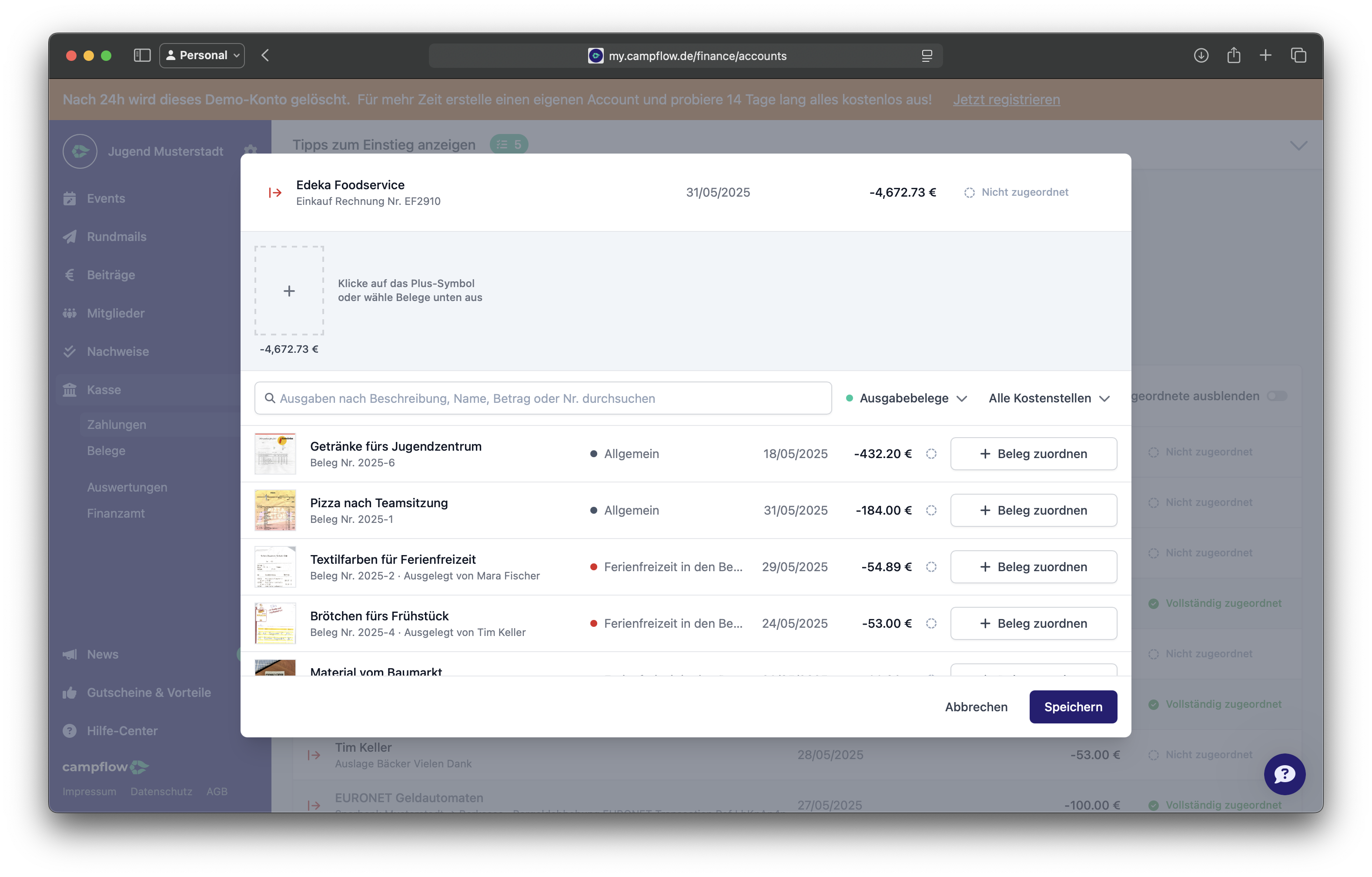Toggle the 'zugeordnete ausblenden' switch

point(1276,396)
